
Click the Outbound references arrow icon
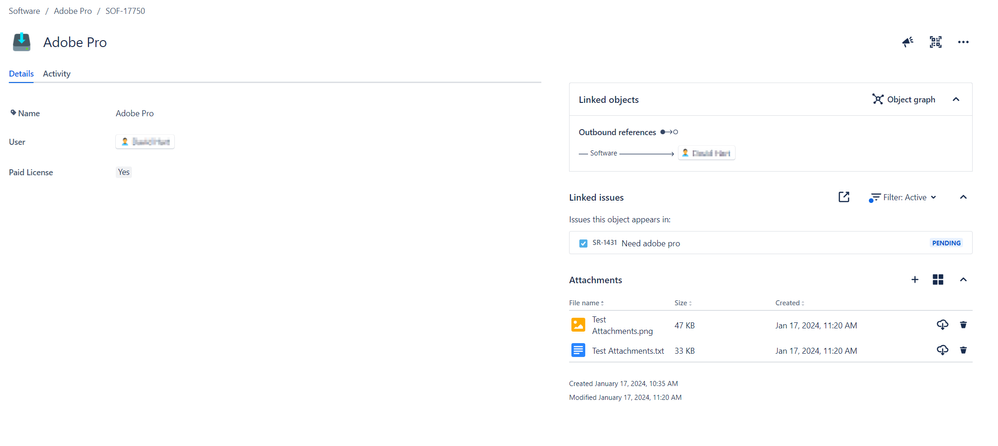coord(669,132)
